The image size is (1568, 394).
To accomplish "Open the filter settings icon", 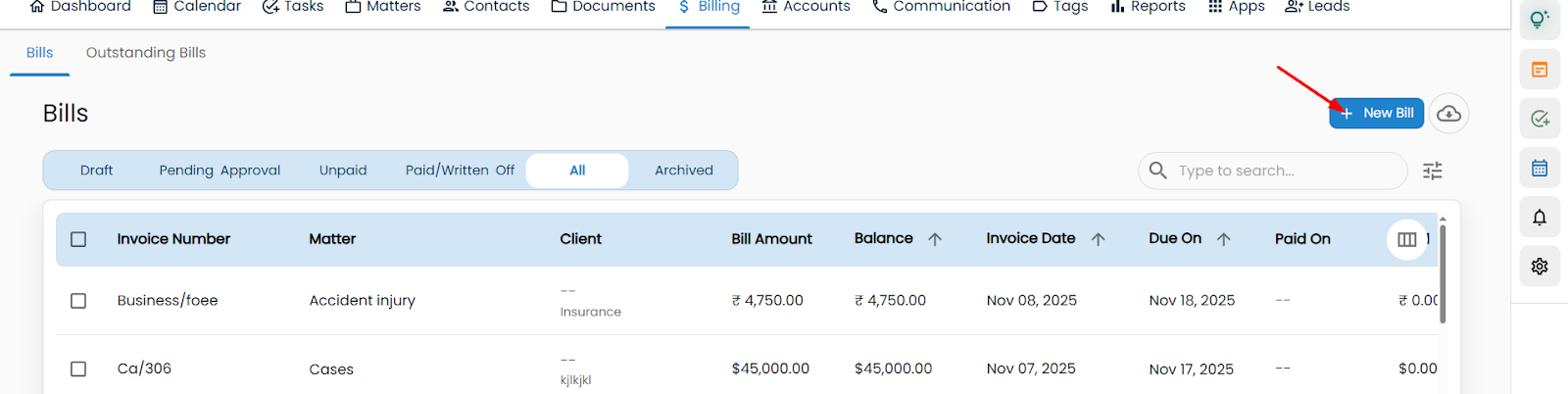I will coord(1432,171).
